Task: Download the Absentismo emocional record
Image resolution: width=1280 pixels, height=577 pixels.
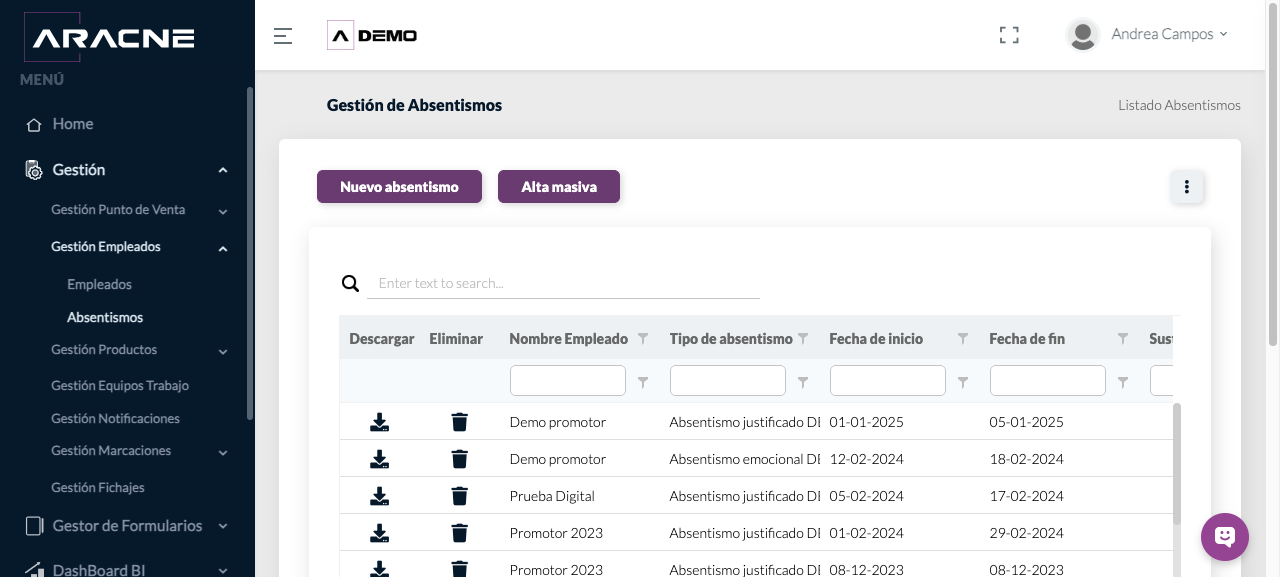Action: coord(379,459)
